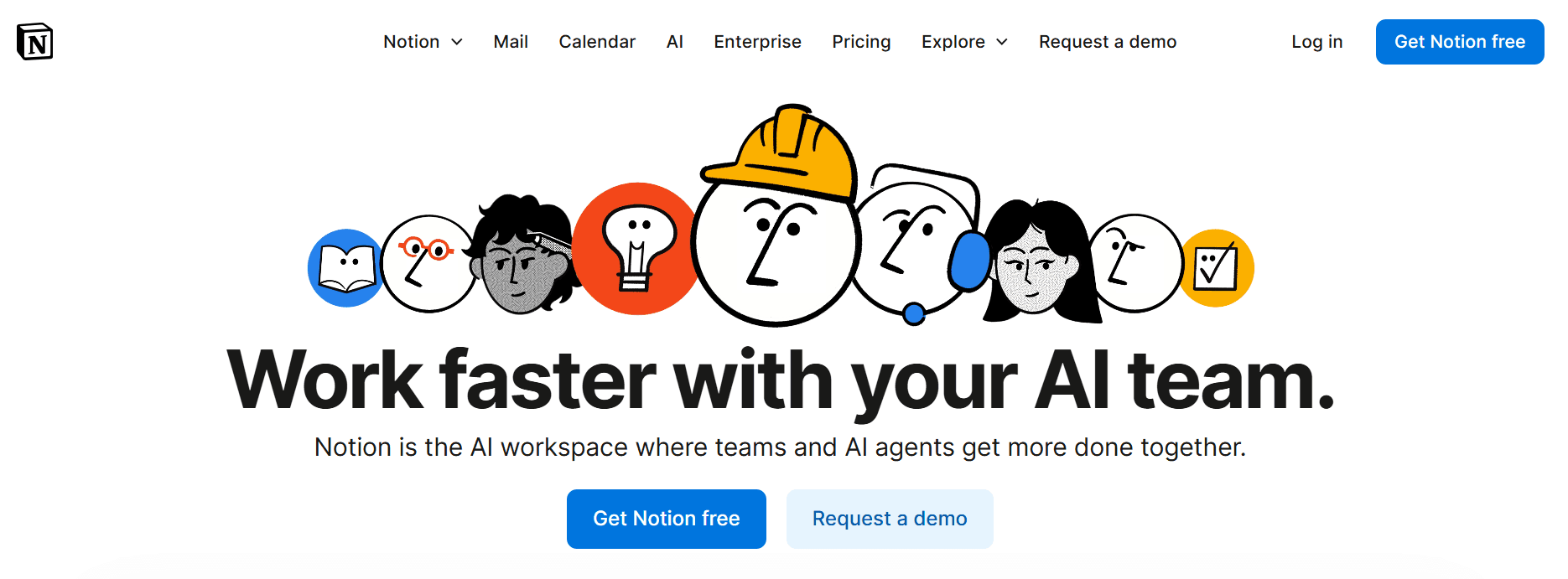Viewport: 1568px width, 579px height.
Task: Click the orange lightbulb character icon
Action: (x=637, y=249)
